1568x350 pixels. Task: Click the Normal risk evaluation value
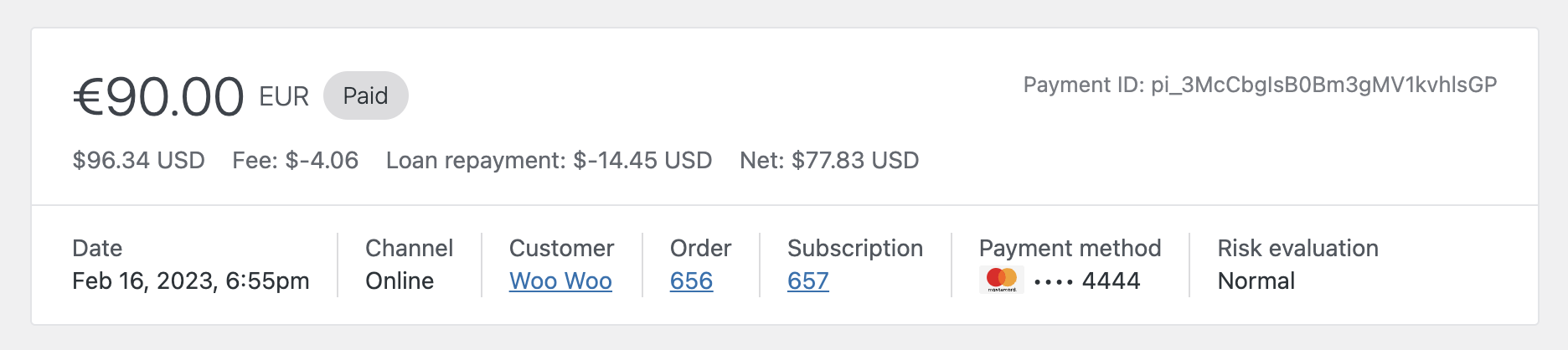point(1256,281)
